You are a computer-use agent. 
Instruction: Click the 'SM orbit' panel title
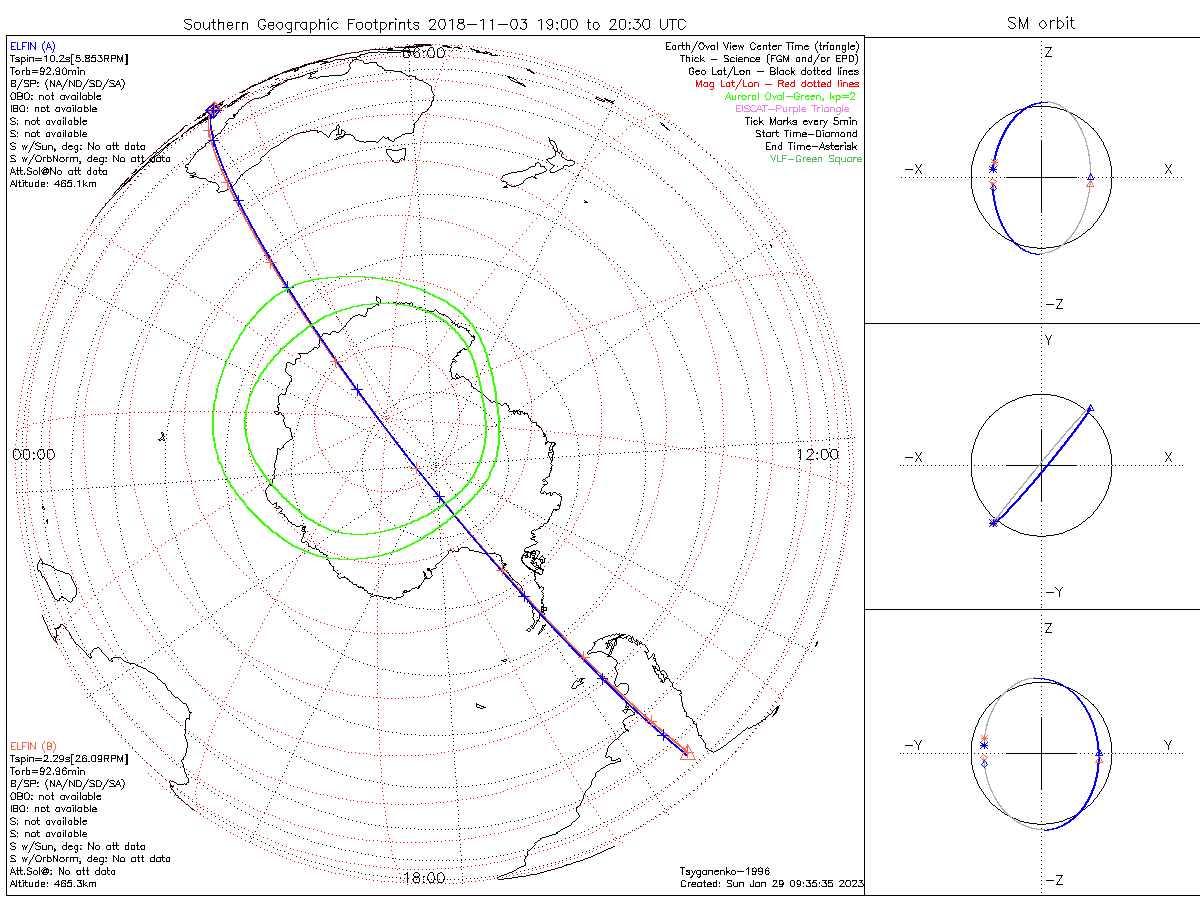coord(1042,23)
